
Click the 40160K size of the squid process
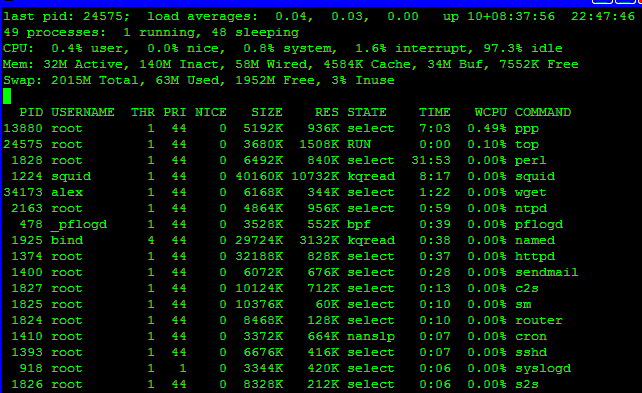point(259,176)
